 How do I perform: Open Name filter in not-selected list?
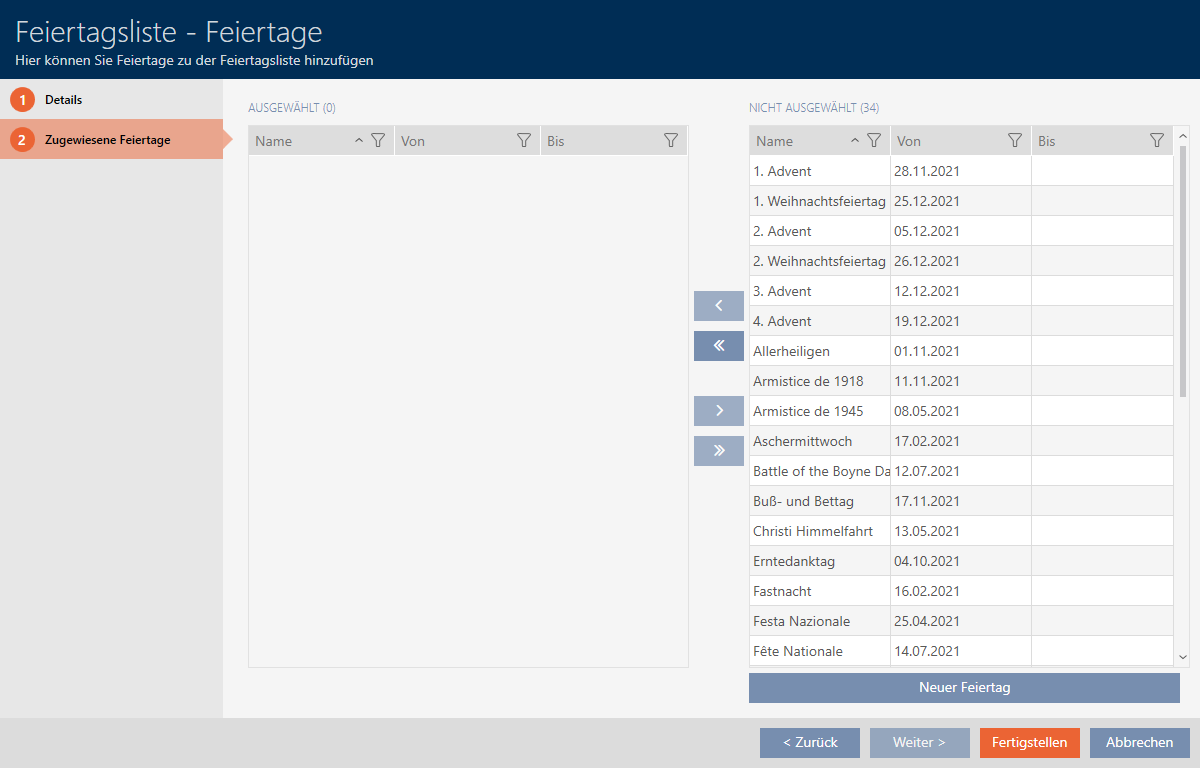(x=873, y=141)
